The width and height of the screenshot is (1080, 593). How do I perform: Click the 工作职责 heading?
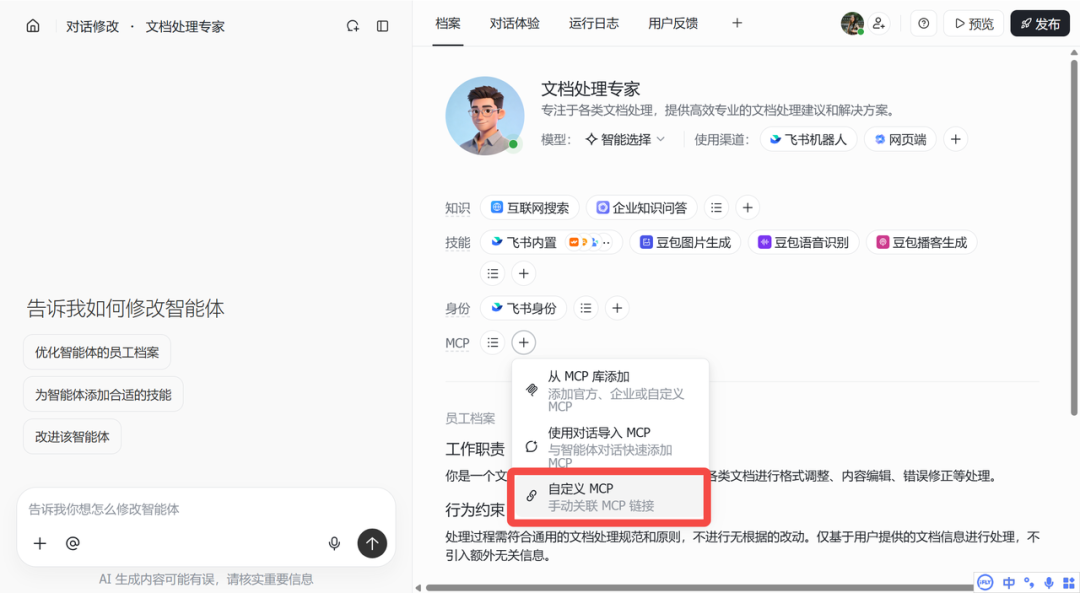click(x=475, y=449)
